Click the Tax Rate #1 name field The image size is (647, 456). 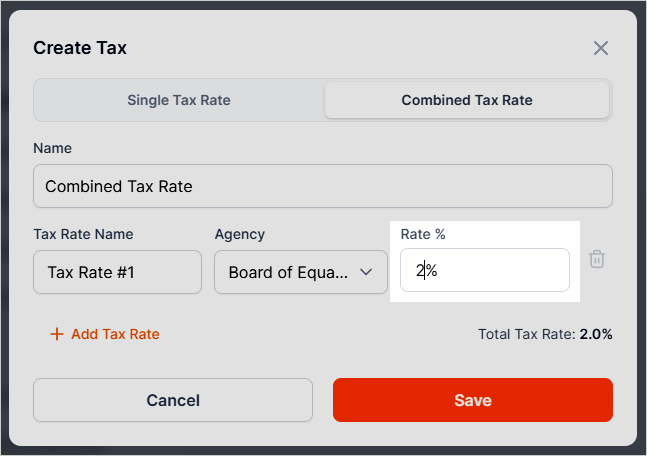point(117,272)
